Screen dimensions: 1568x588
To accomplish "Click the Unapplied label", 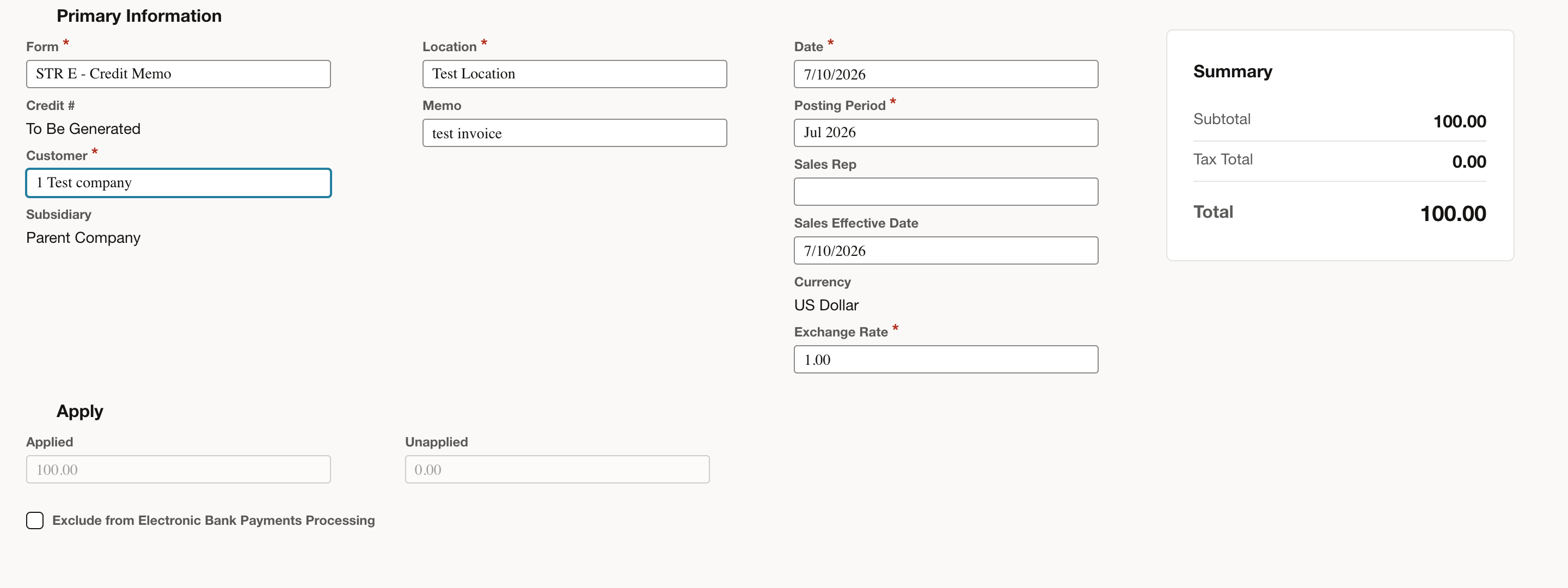I will coord(437,442).
